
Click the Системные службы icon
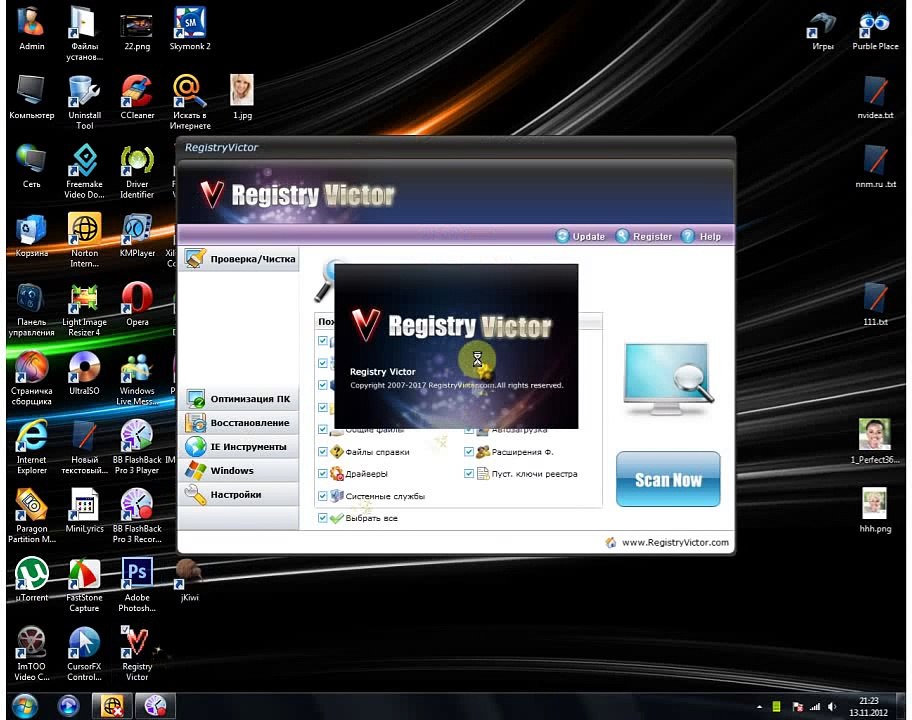point(337,496)
